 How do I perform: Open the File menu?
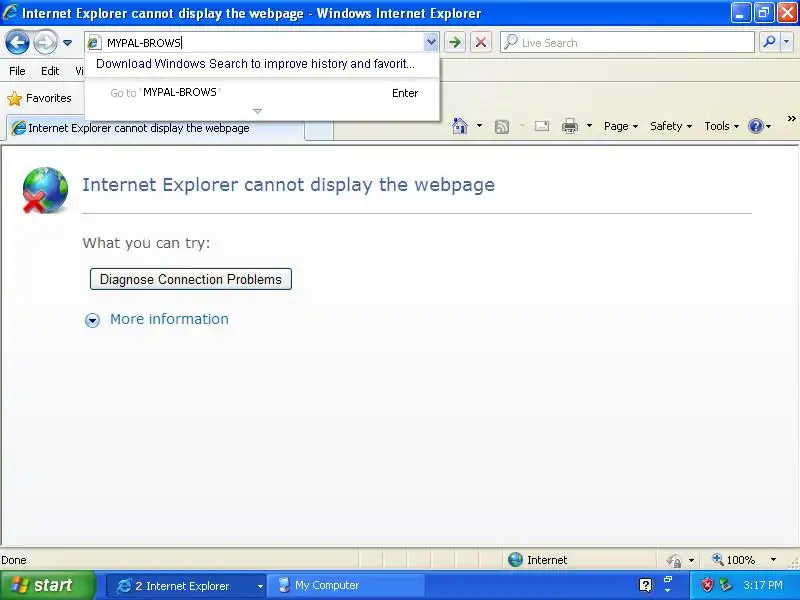pyautogui.click(x=17, y=71)
